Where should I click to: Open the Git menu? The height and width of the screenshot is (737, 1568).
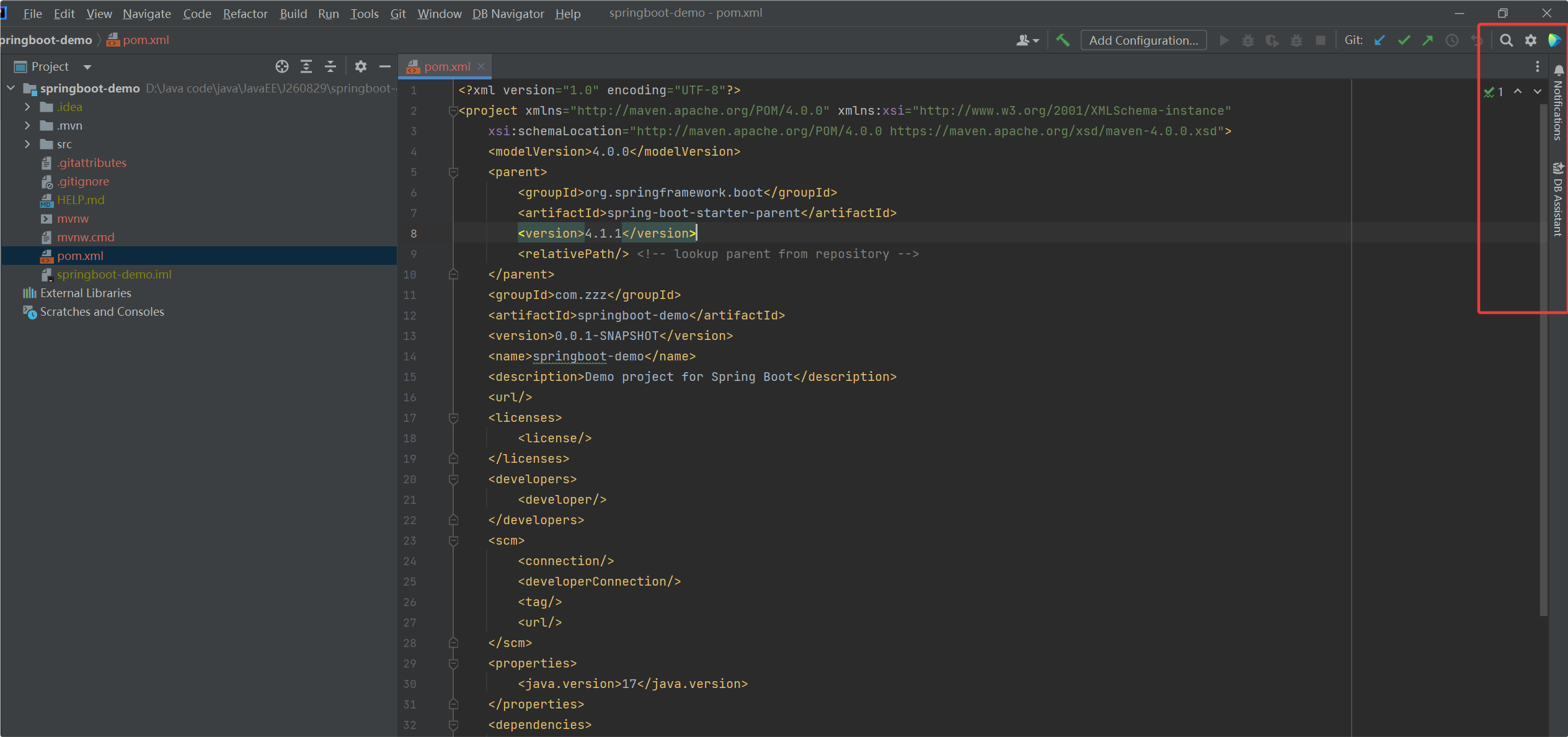(398, 13)
